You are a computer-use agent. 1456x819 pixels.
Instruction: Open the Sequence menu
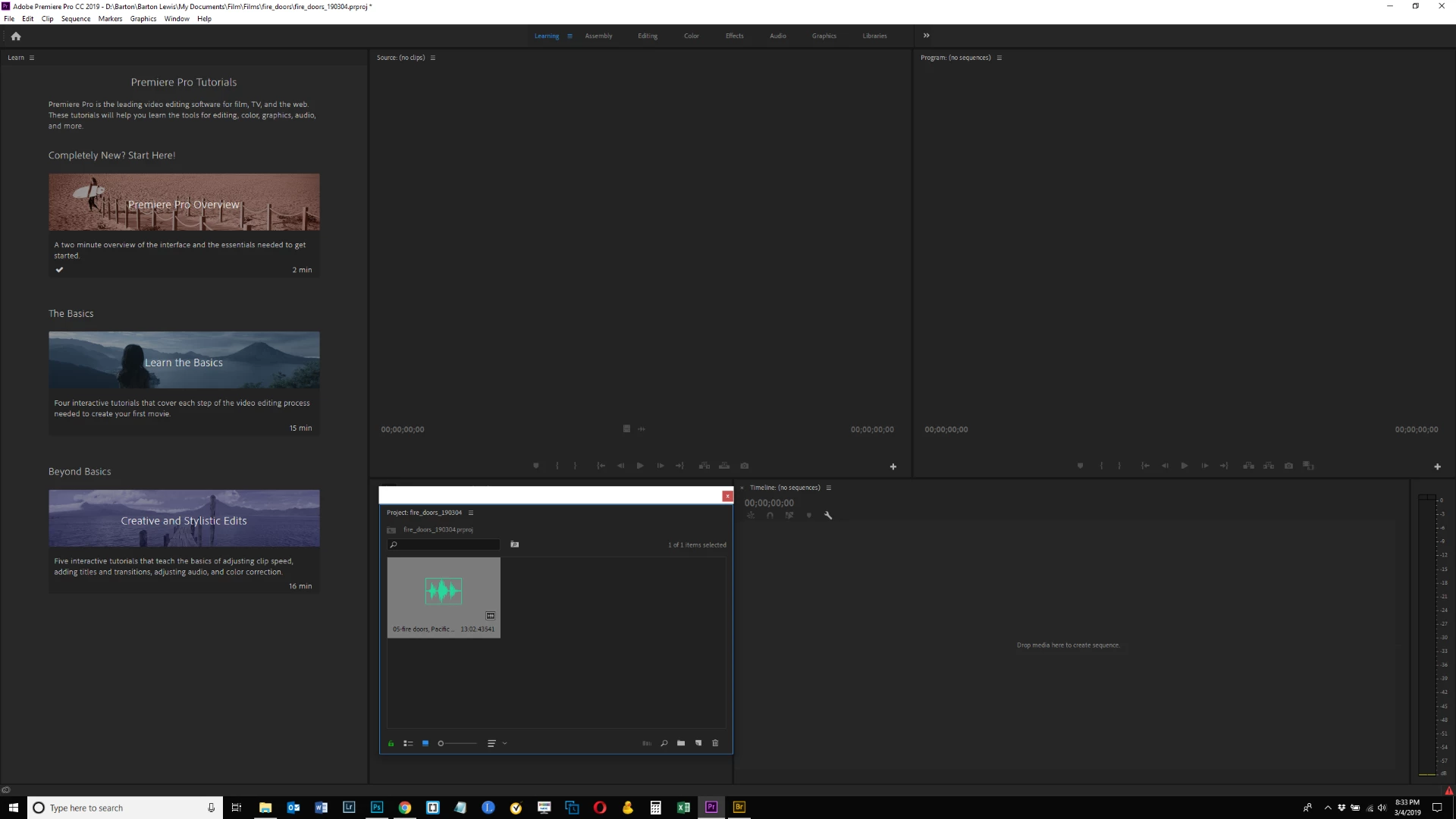click(76, 19)
